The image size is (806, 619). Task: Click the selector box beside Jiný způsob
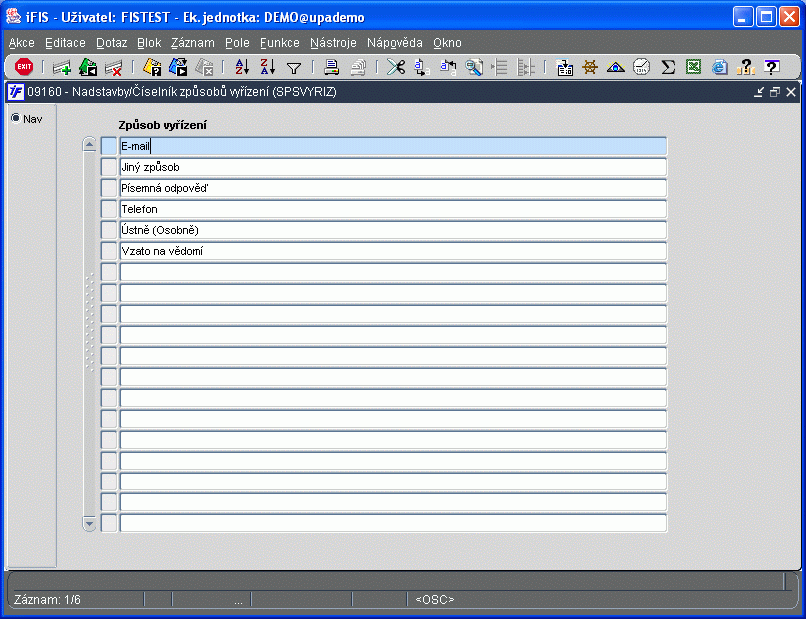click(109, 167)
